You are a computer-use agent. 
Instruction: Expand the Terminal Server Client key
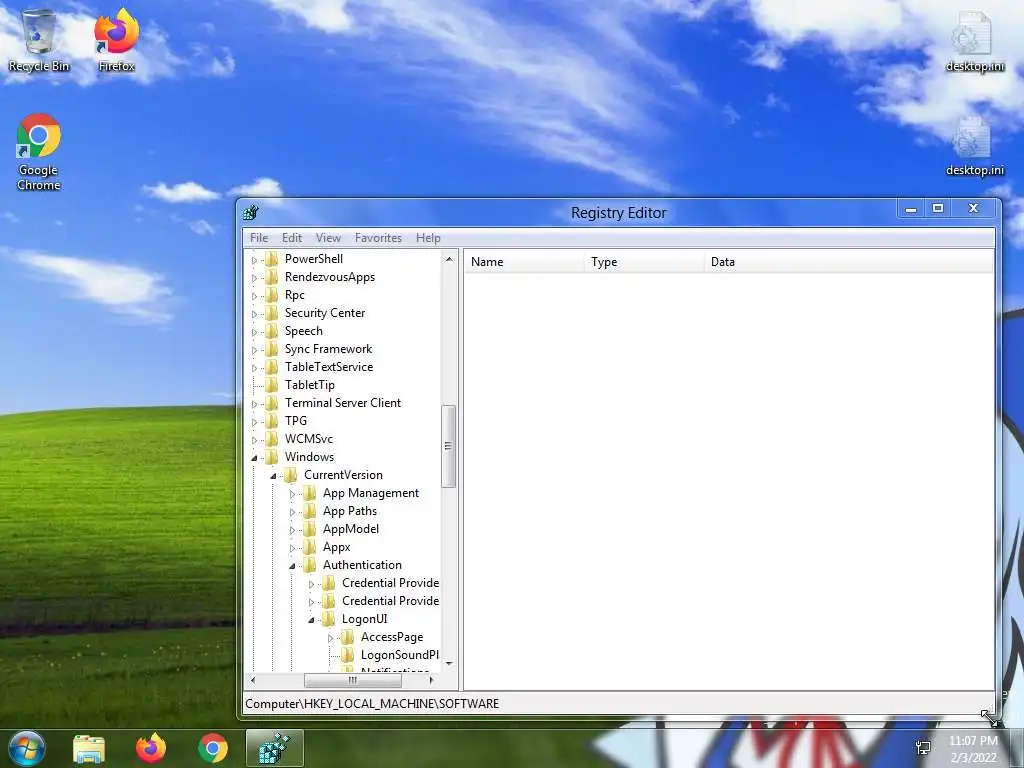click(254, 404)
